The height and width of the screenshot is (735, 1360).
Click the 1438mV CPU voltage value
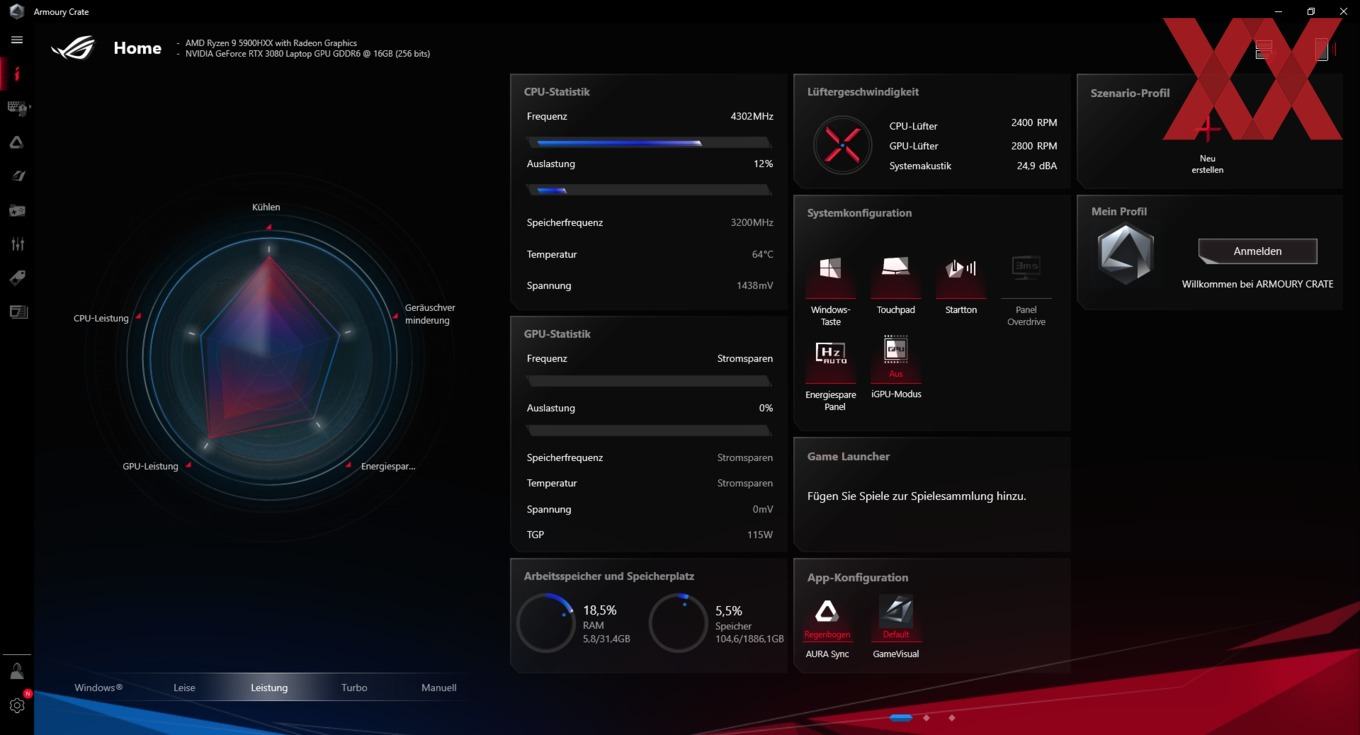[x=755, y=285]
